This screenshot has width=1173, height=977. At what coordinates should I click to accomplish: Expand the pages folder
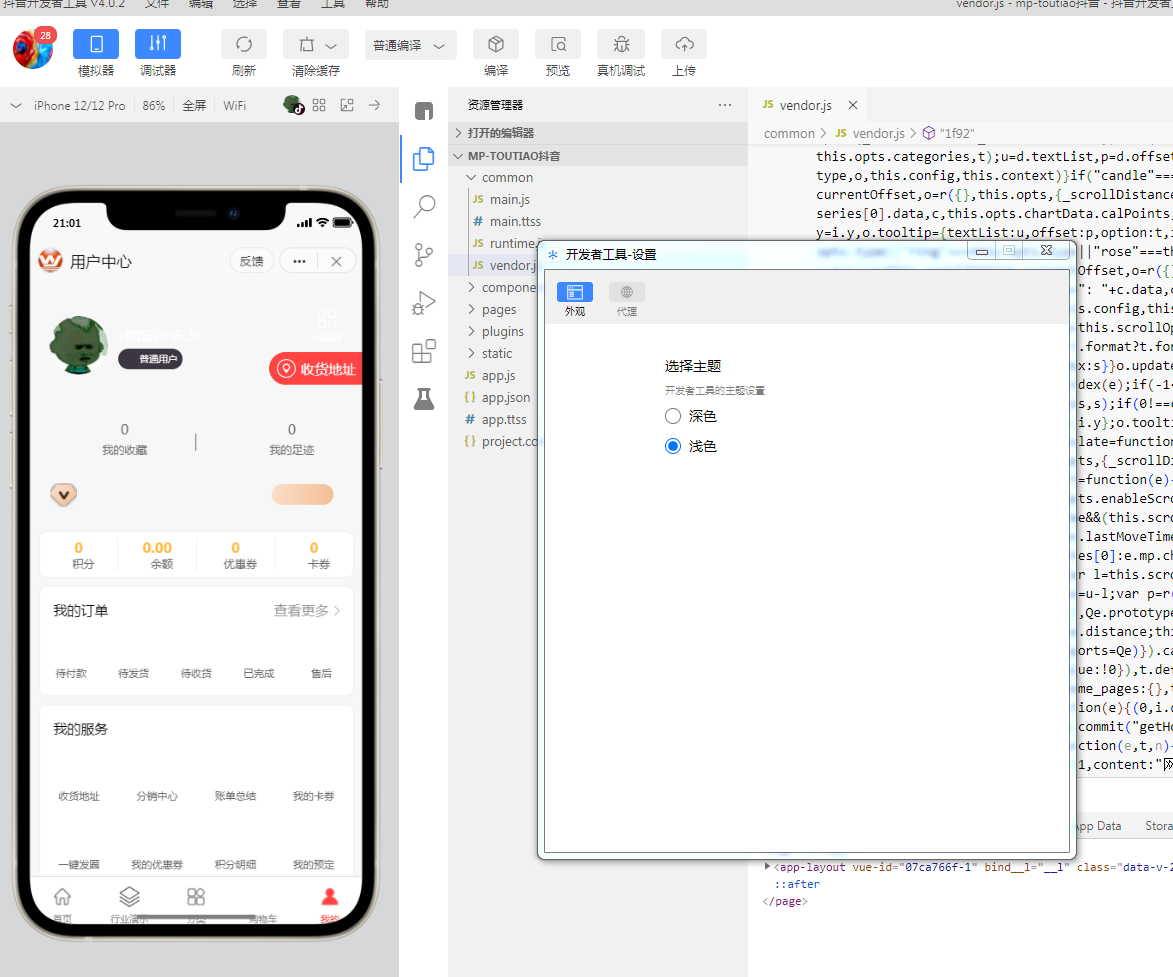(x=499, y=309)
